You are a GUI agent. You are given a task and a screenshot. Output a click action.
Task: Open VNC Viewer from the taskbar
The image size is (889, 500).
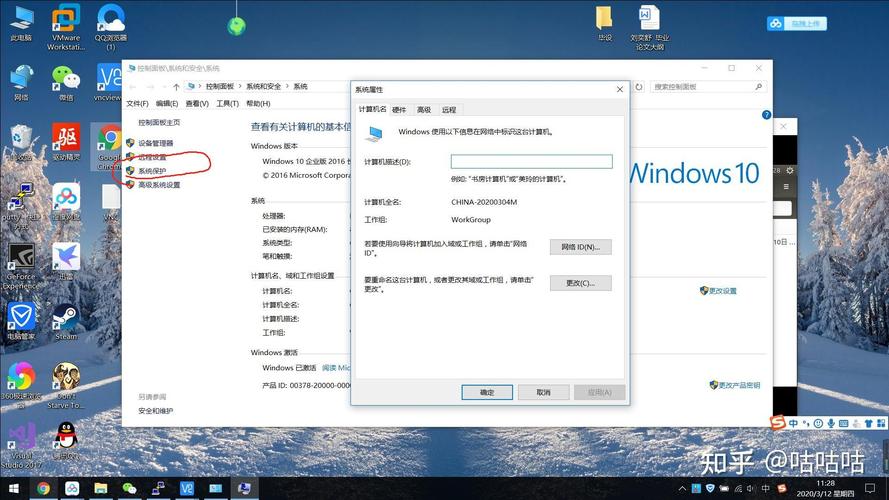coord(187,488)
